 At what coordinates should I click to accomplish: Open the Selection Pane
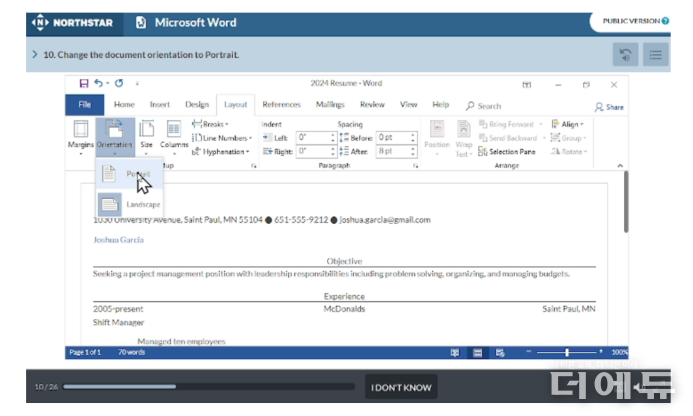pyautogui.click(x=507, y=152)
